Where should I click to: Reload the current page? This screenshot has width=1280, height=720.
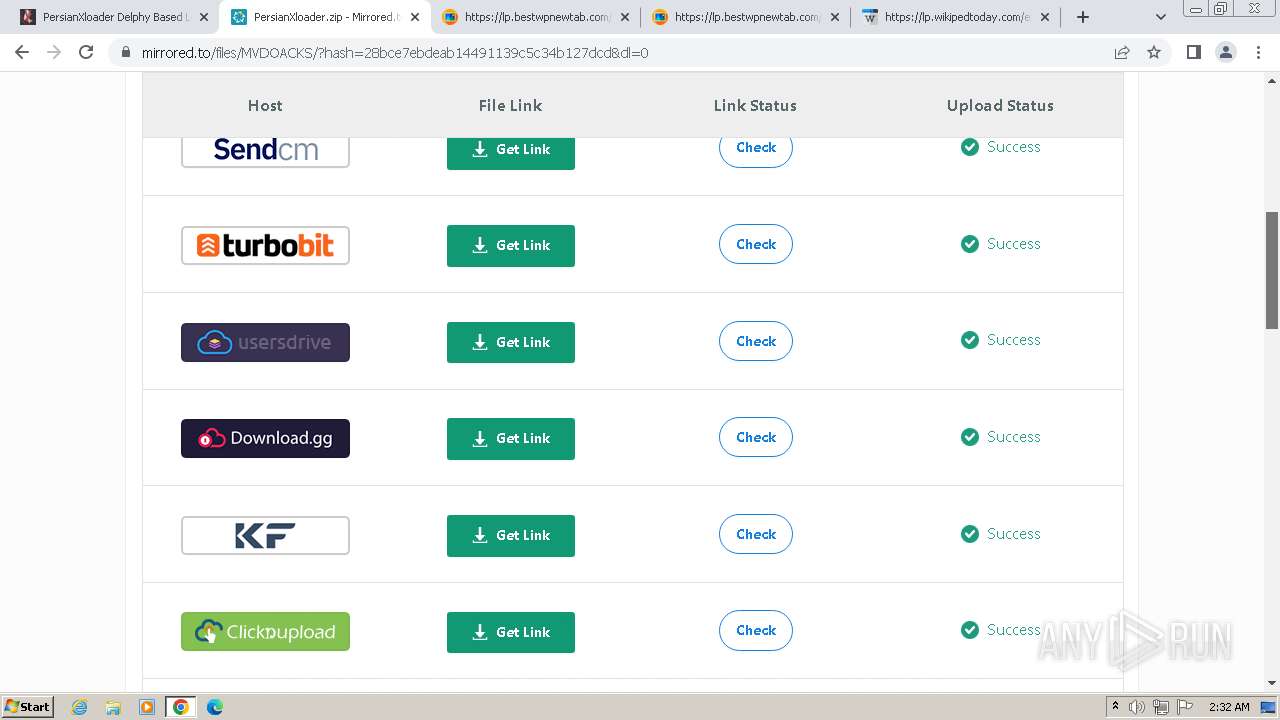[86, 52]
